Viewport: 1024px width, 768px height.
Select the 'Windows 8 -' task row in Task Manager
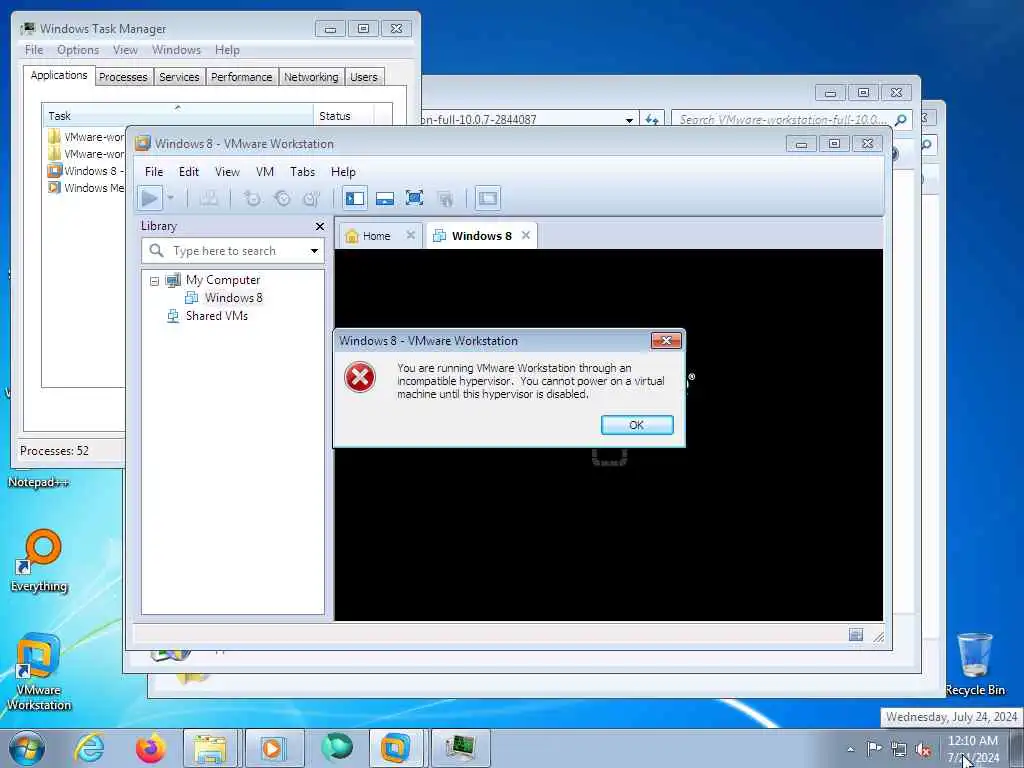86,171
